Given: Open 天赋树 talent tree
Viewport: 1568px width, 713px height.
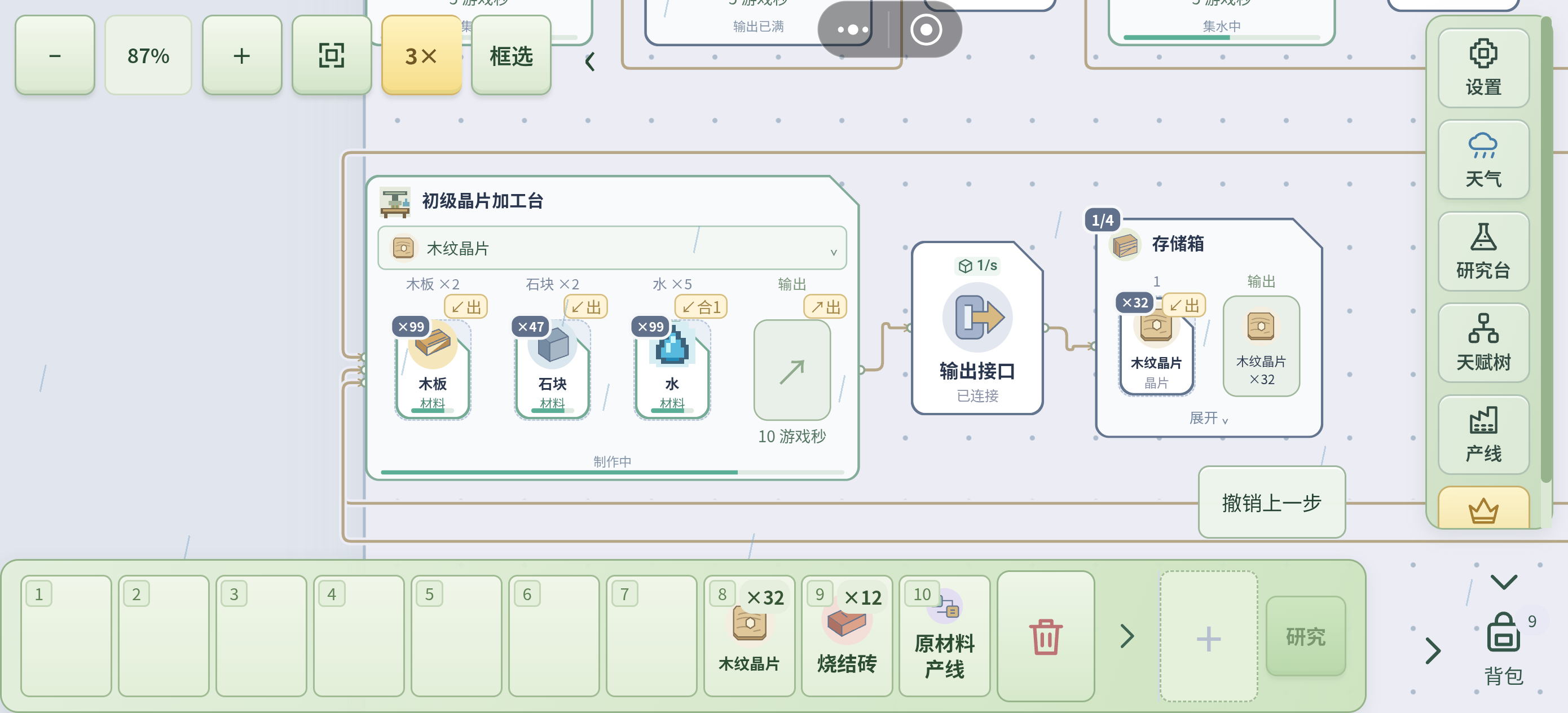Looking at the screenshot, I should (x=1483, y=343).
